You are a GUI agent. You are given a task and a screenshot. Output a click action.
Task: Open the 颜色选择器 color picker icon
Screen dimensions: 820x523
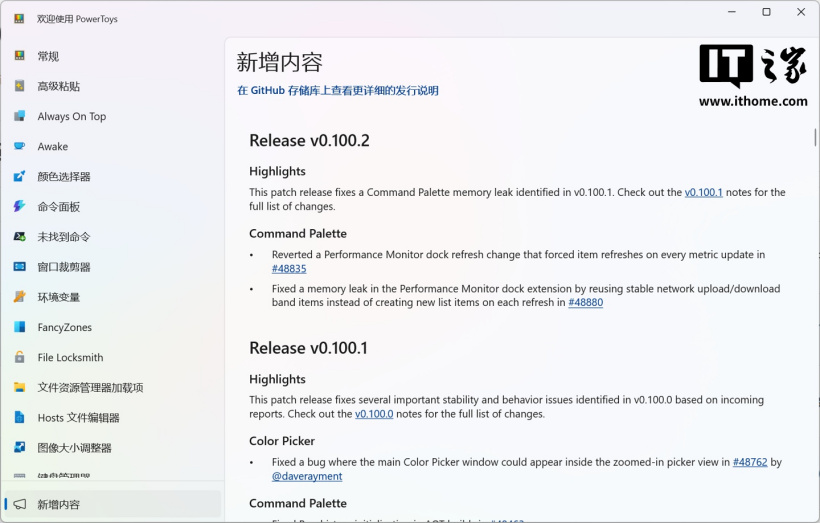pos(19,176)
